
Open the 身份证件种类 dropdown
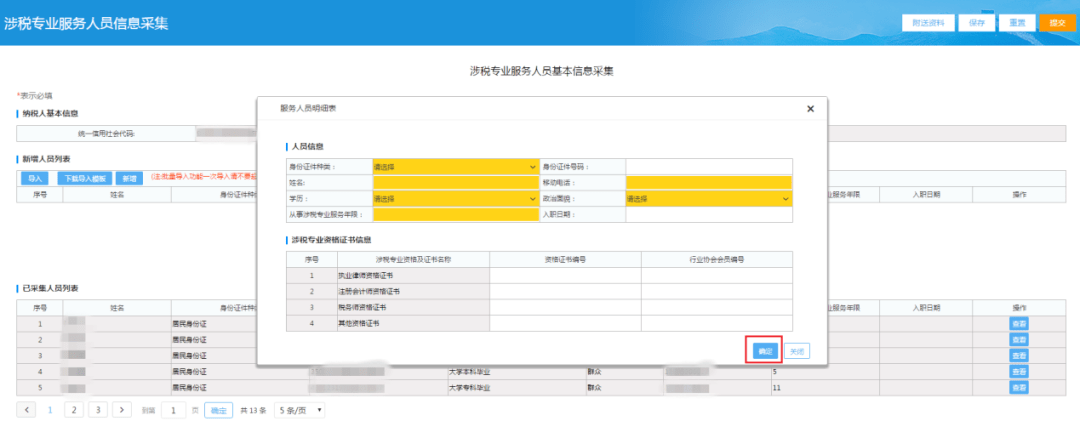click(455, 167)
